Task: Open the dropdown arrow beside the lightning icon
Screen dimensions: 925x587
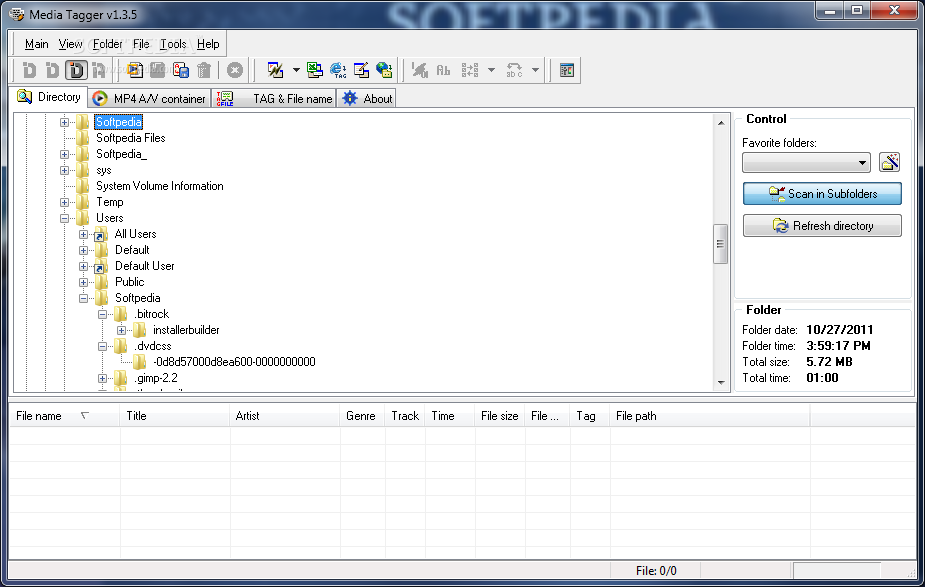Action: (x=296, y=70)
